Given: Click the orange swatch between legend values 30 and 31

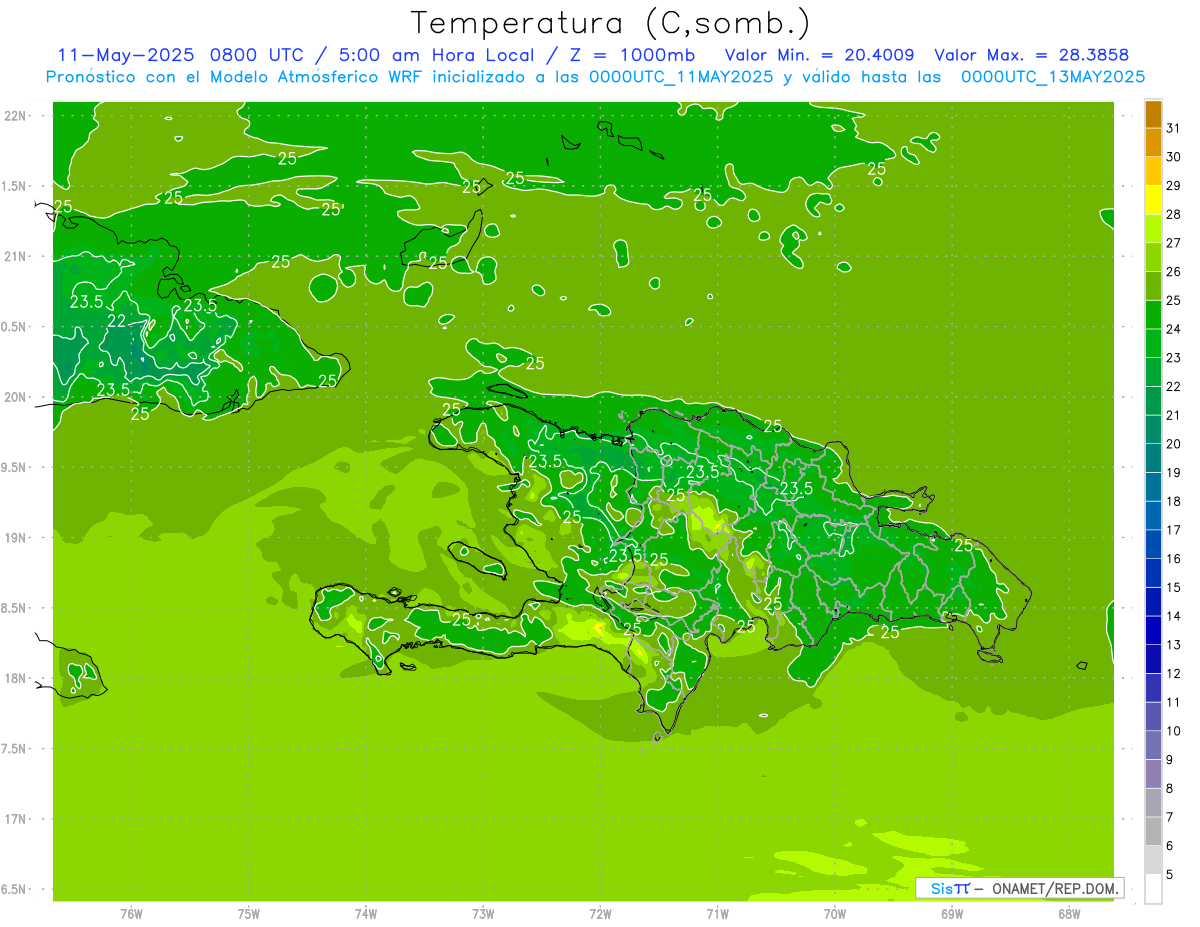Looking at the screenshot, I should click(x=1153, y=142).
